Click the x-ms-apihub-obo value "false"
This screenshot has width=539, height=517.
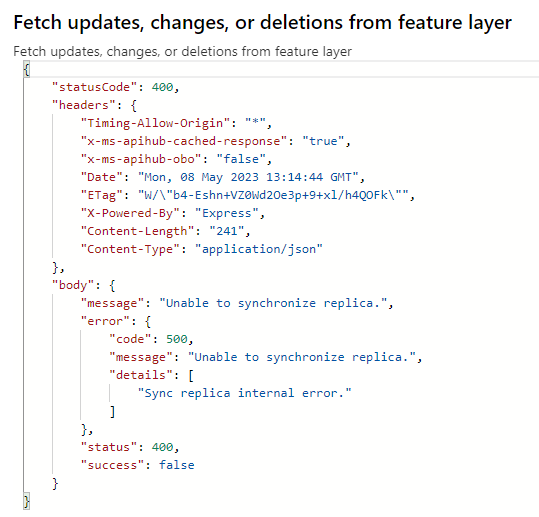coord(241,159)
